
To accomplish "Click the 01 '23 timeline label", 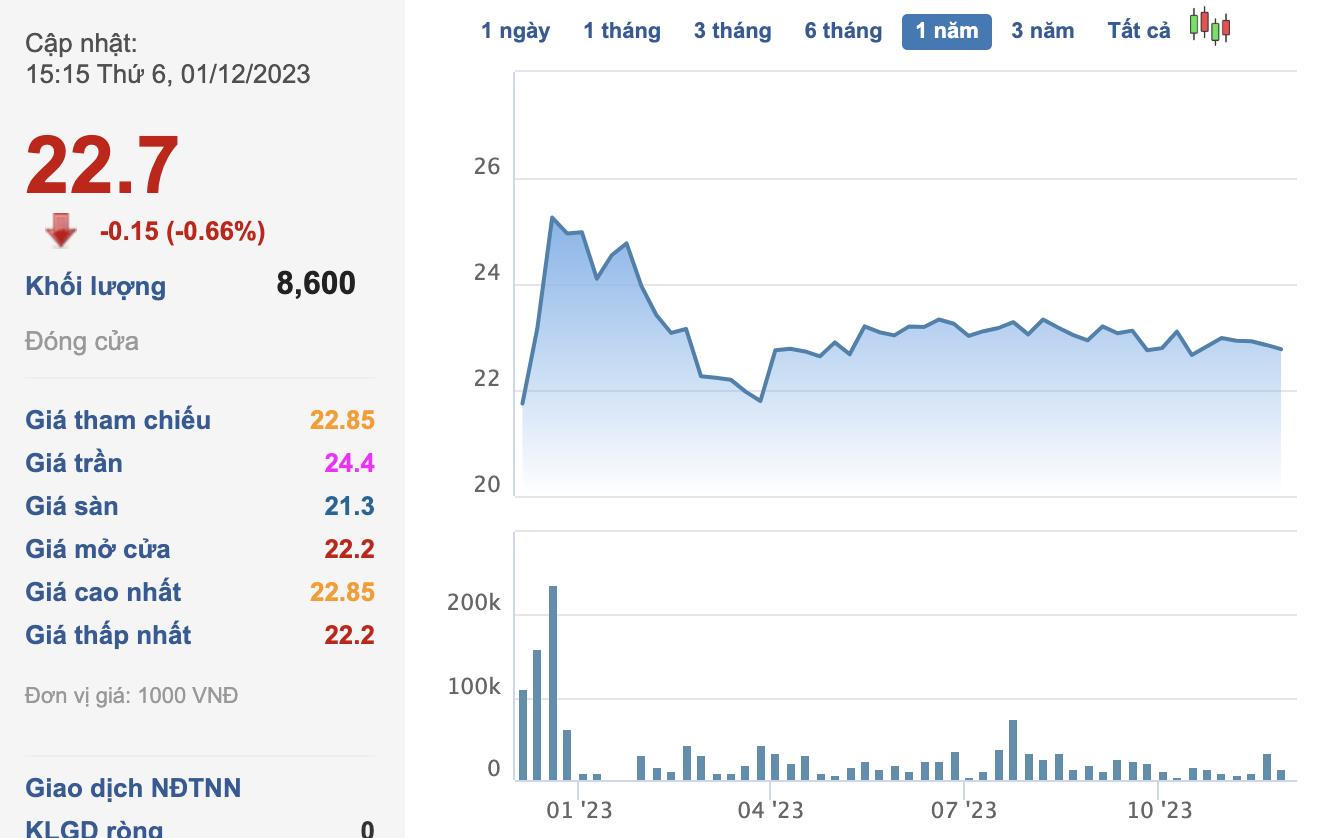I will click(579, 809).
